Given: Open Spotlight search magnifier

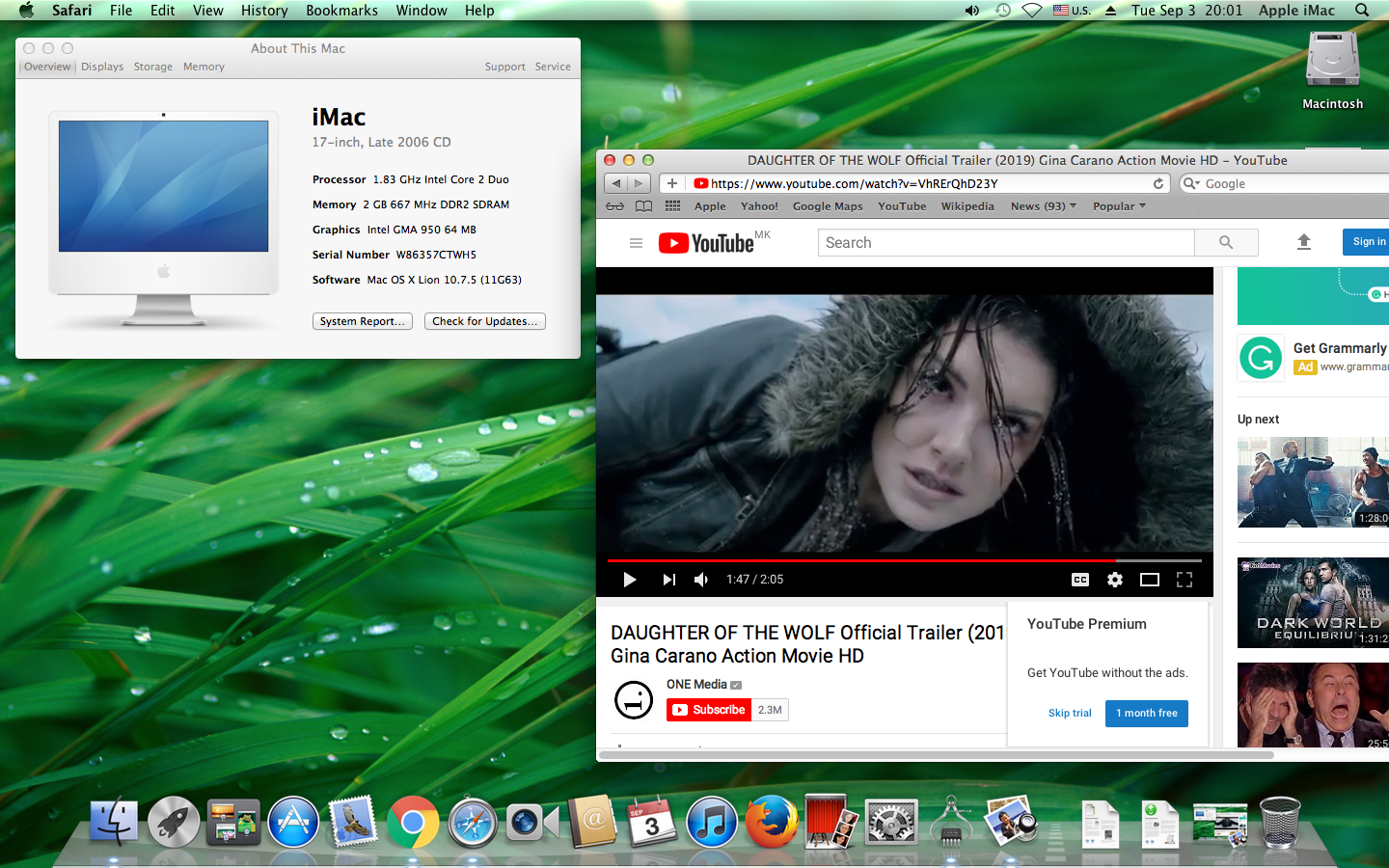Looking at the screenshot, I should click(x=1362, y=11).
